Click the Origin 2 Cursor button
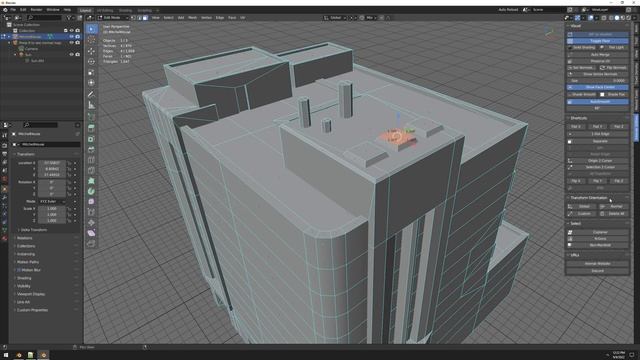This screenshot has width=640, height=360. (598, 161)
